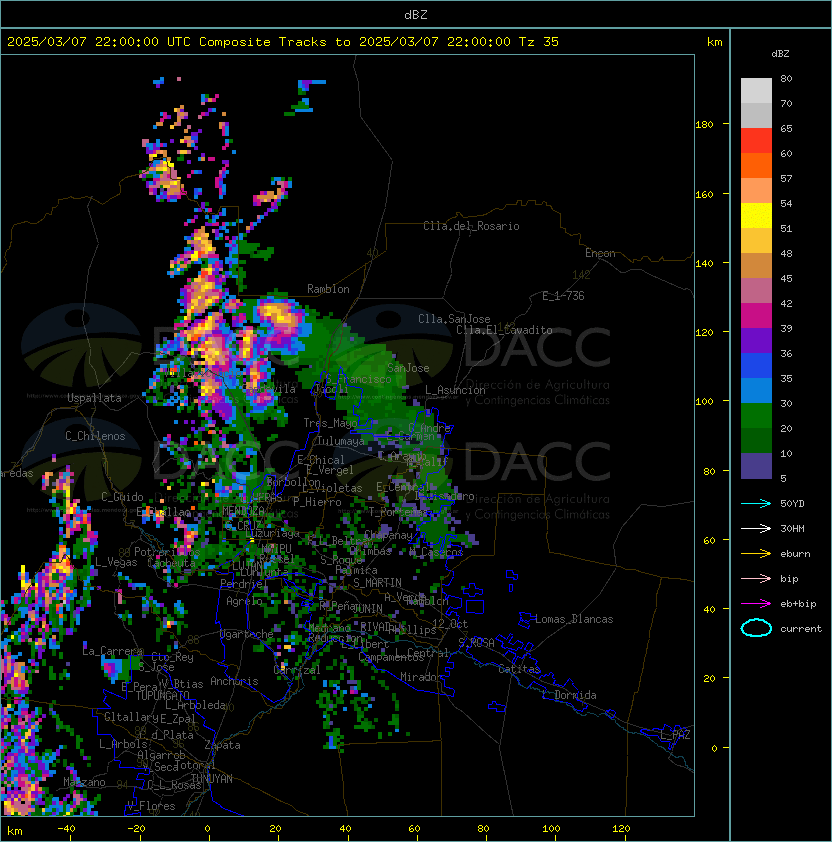This screenshot has width=832, height=842.
Task: Click the TUNUYAN map label
Action: (212, 779)
